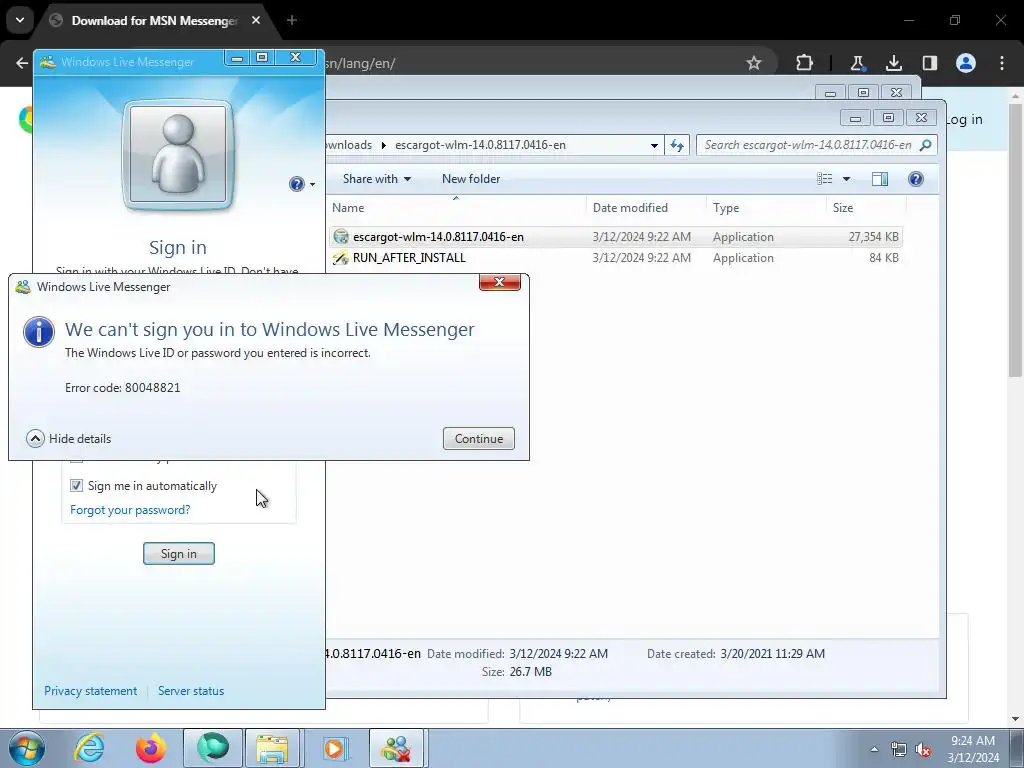Click the search magnifier icon in Explorer
Screen dimensions: 1024x768
[x=925, y=145]
